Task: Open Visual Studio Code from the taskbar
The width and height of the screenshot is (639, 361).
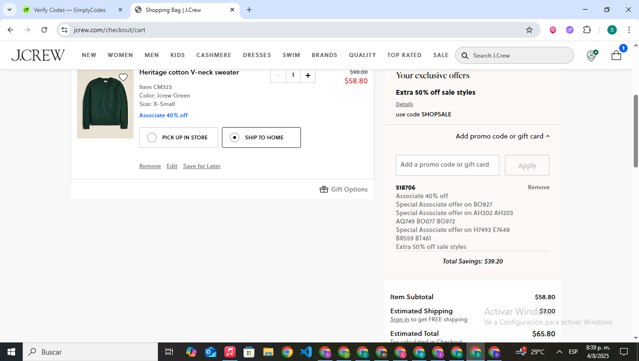Action: click(x=306, y=352)
